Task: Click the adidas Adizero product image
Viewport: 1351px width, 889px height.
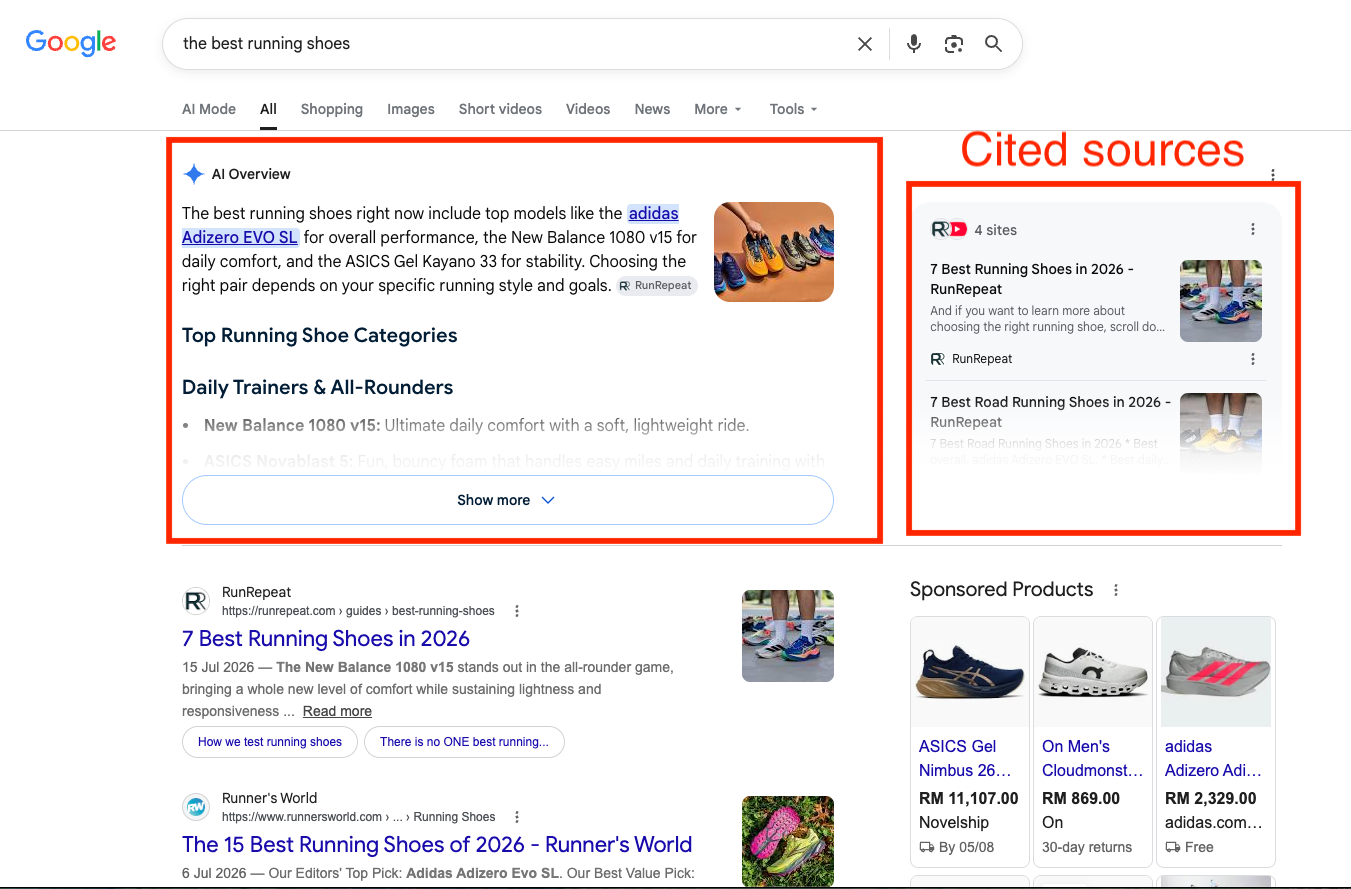Action: tap(1216, 672)
